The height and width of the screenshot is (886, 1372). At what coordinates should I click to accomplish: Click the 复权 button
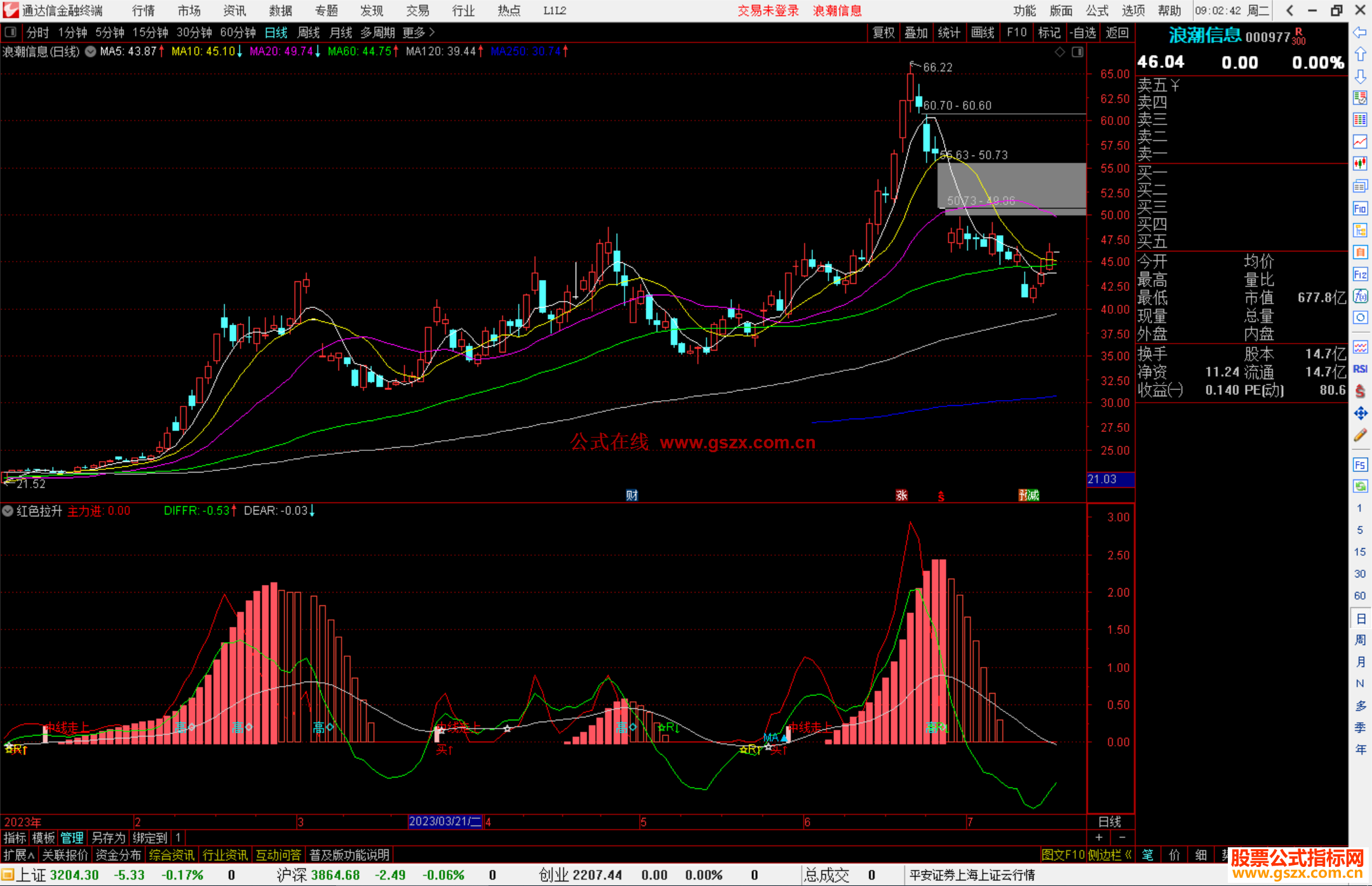pos(884,32)
